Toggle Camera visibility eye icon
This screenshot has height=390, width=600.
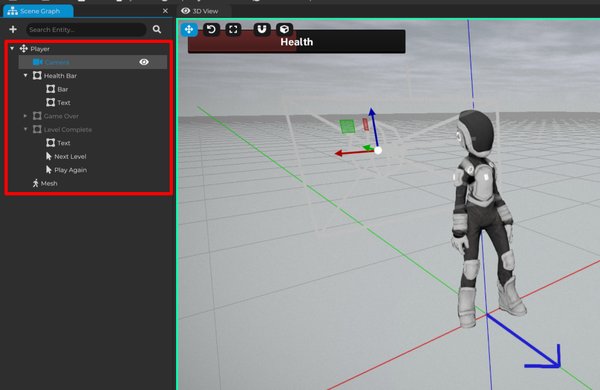(144, 62)
